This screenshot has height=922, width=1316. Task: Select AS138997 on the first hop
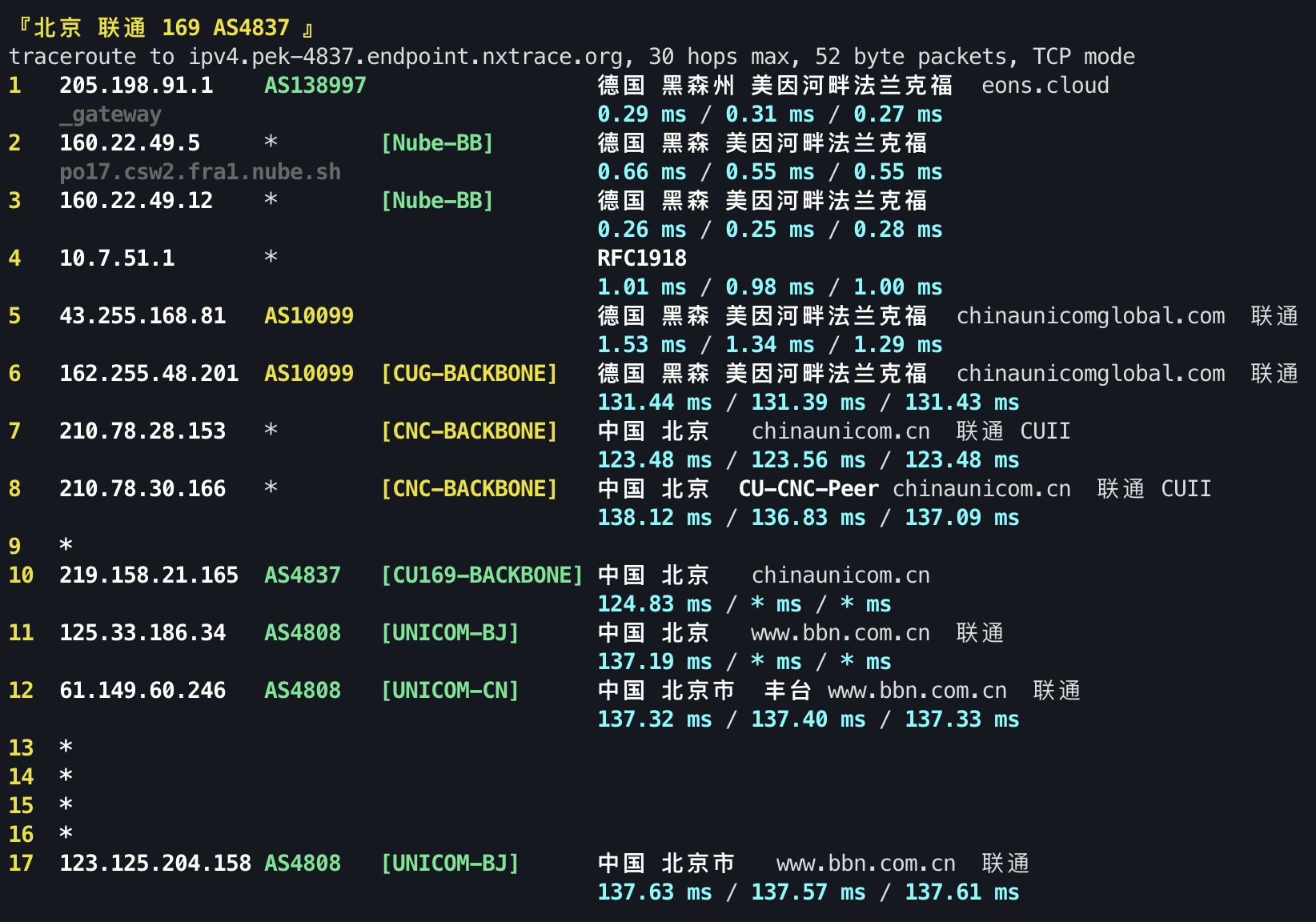click(314, 85)
